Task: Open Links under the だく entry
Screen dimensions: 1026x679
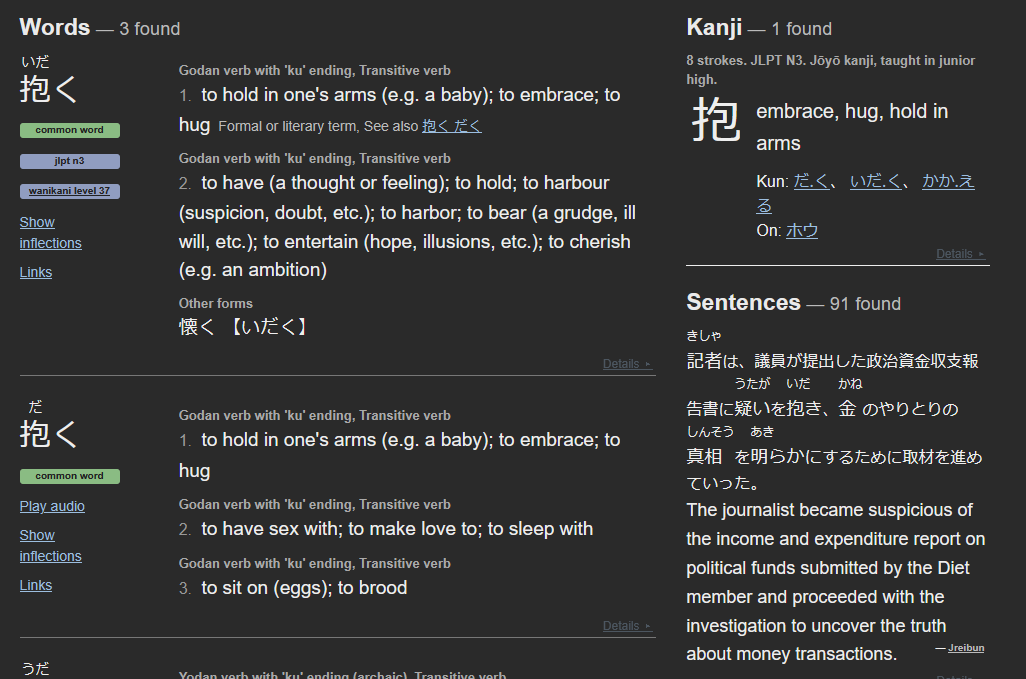Action: click(35, 585)
